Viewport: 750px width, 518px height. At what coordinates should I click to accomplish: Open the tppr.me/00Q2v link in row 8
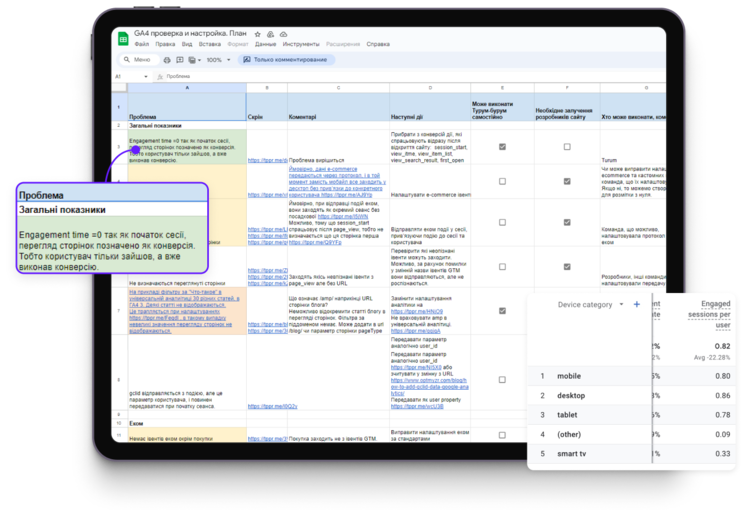coord(273,406)
